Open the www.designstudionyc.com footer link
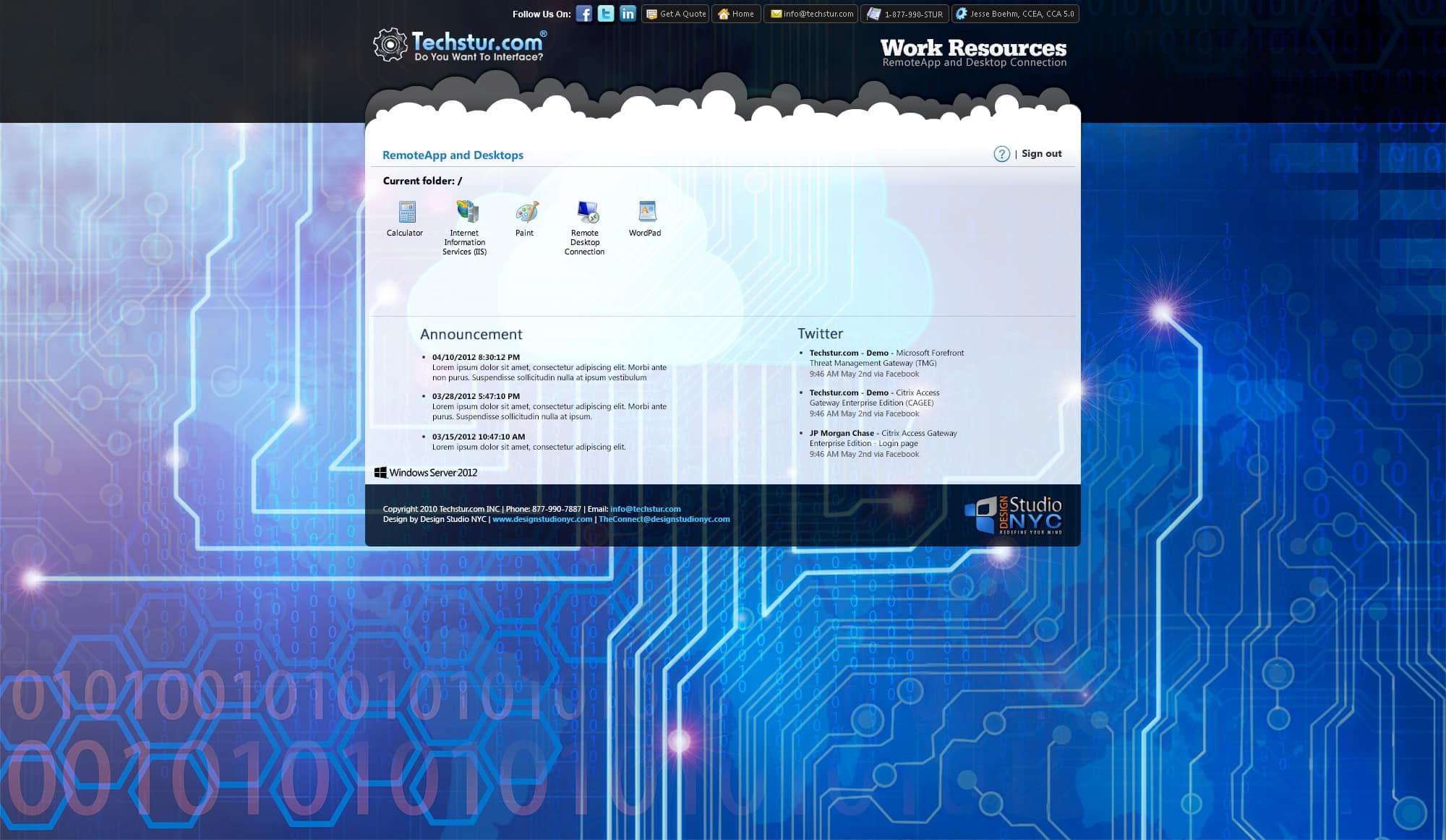This screenshot has width=1446, height=840. (x=542, y=519)
